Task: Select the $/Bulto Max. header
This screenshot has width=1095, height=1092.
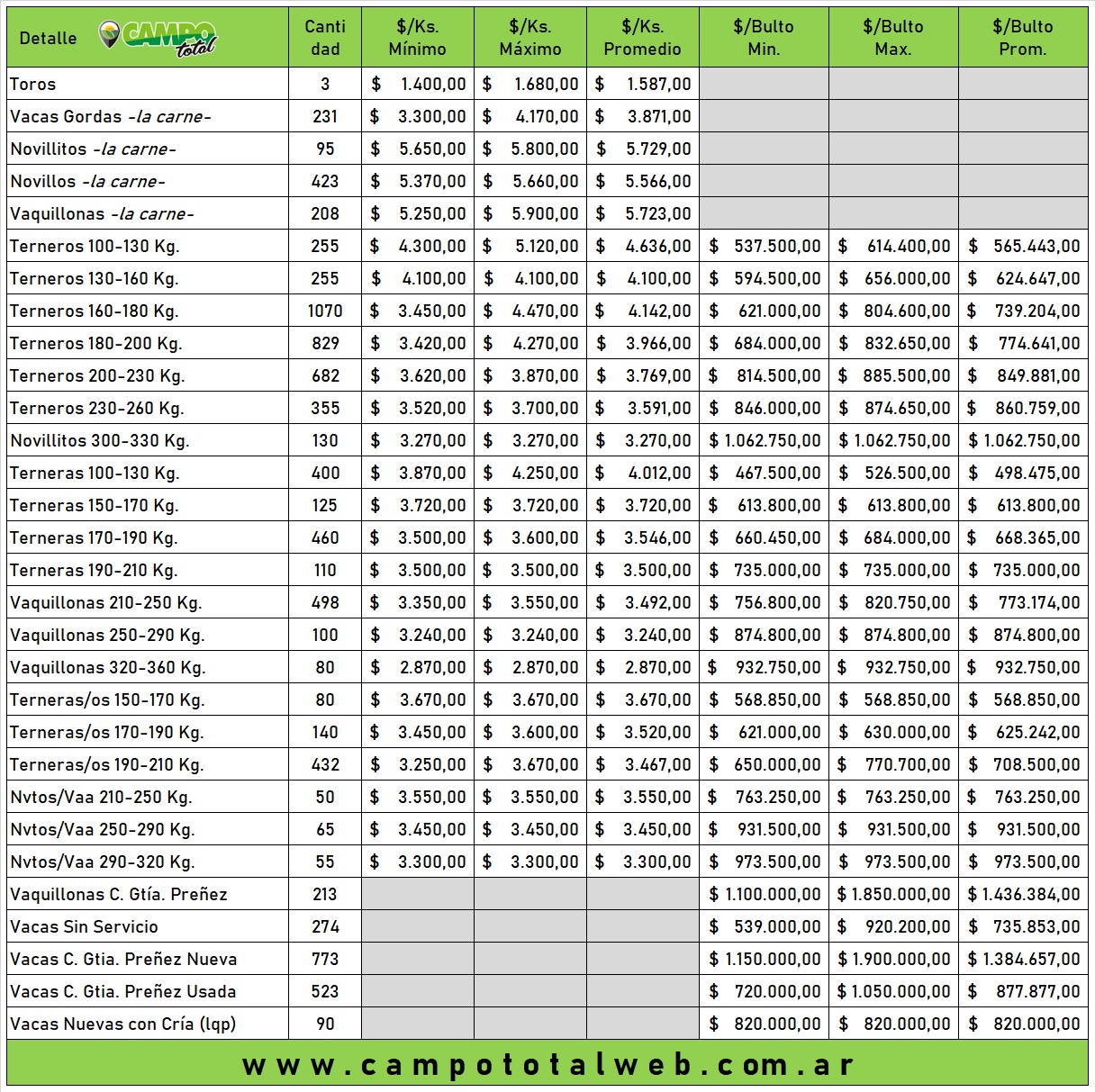Action: (893, 38)
